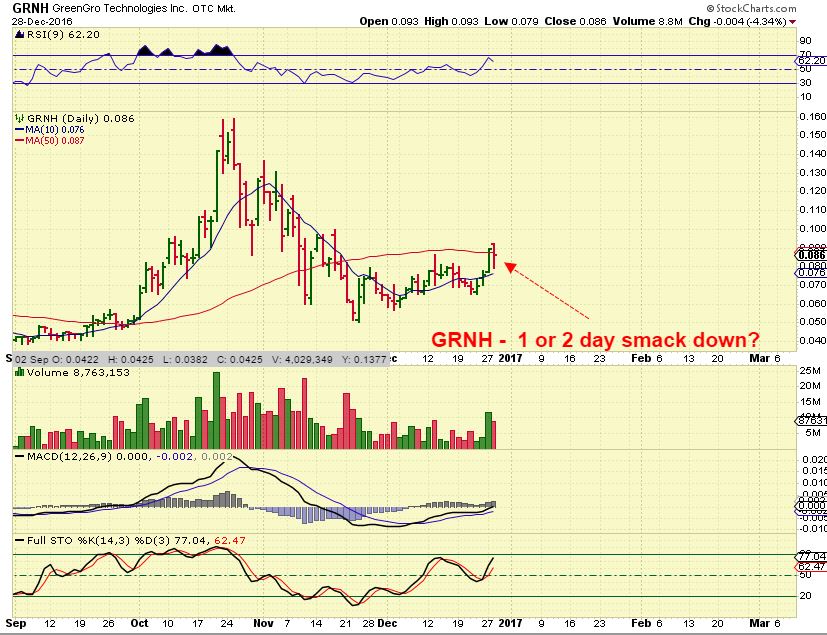Click the RSI(9) 62.20 legend text
This screenshot has height=635, width=827.
pyautogui.click(x=63, y=35)
